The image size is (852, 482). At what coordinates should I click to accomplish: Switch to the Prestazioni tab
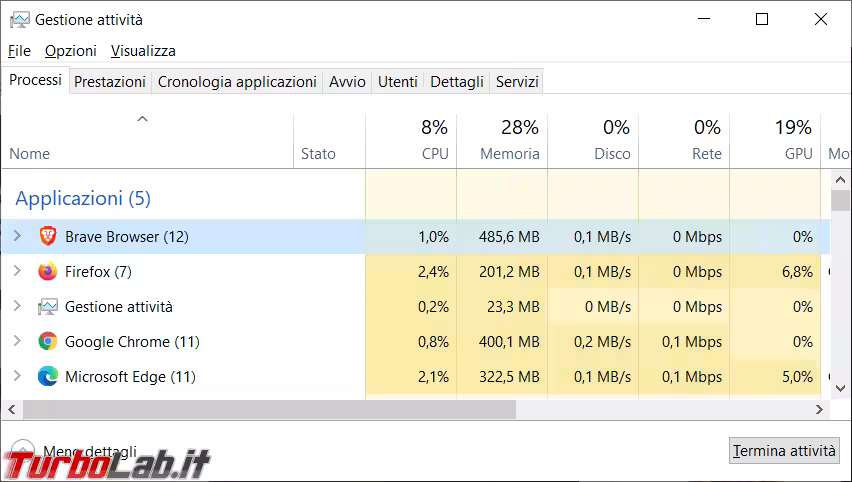click(110, 82)
